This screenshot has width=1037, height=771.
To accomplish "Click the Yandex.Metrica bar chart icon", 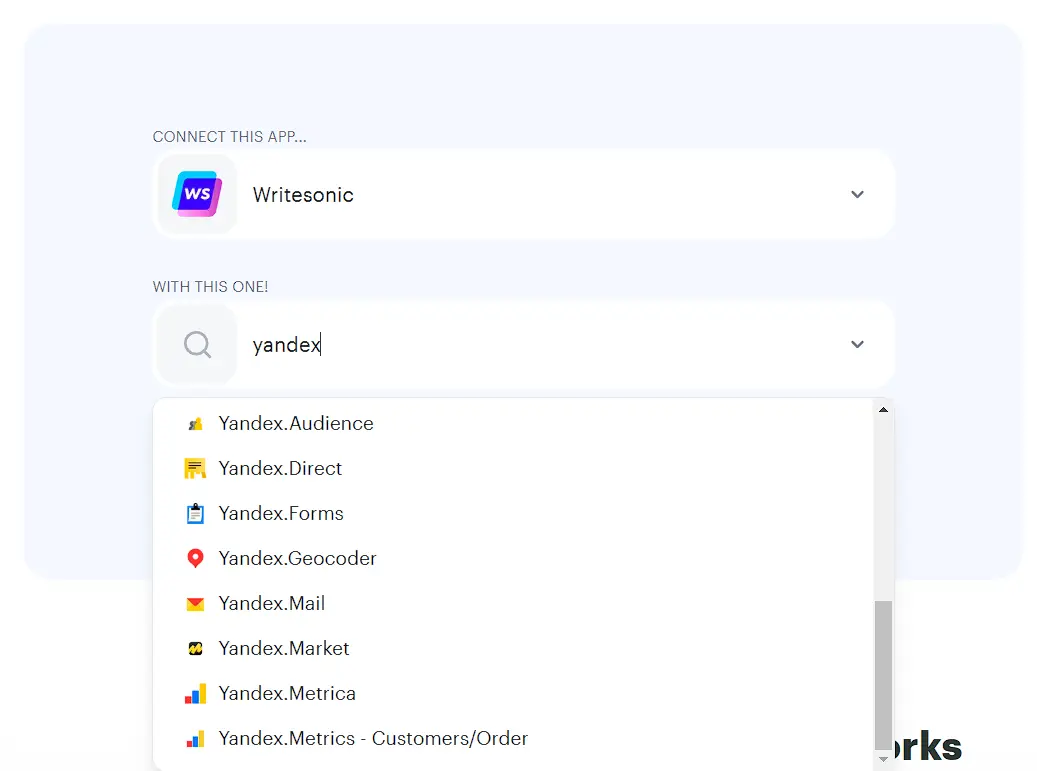I will pos(195,694).
